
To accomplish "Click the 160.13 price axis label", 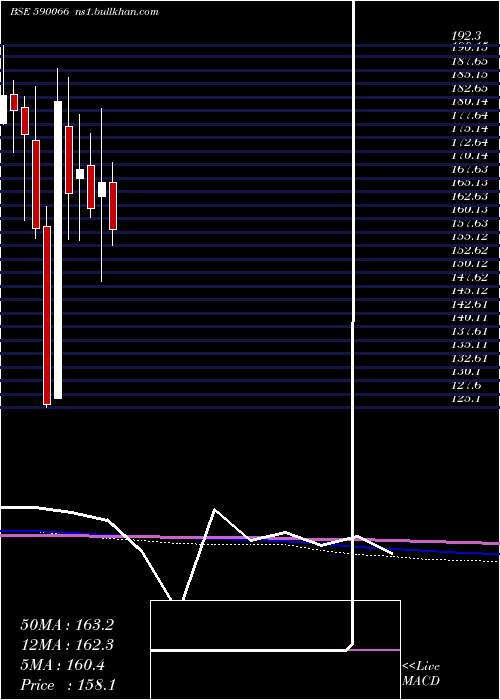I will [x=469, y=209].
